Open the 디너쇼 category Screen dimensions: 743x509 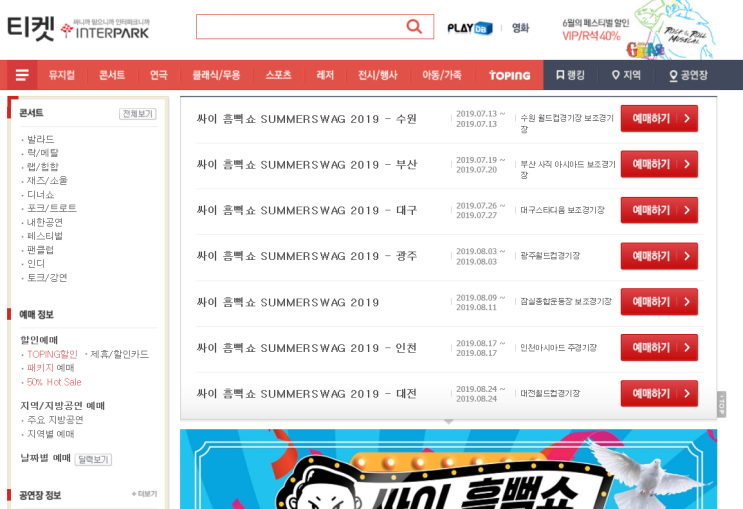point(40,194)
